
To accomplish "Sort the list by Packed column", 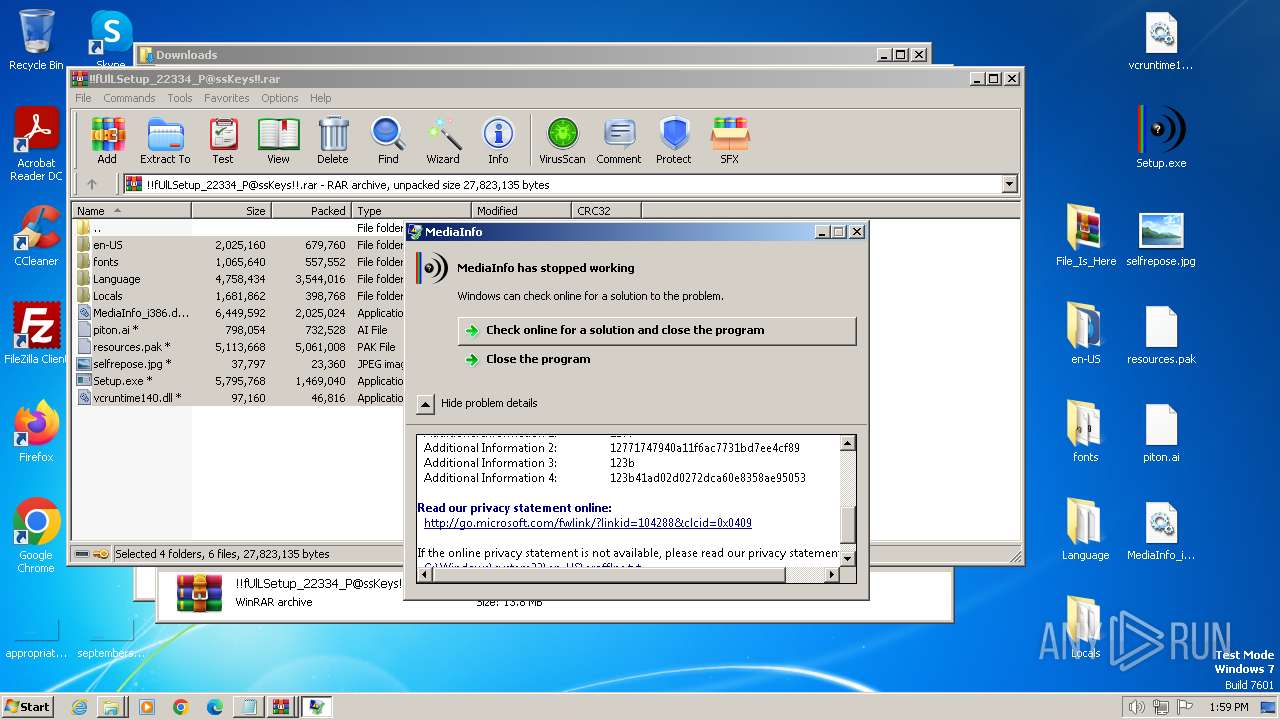I will coord(311,211).
